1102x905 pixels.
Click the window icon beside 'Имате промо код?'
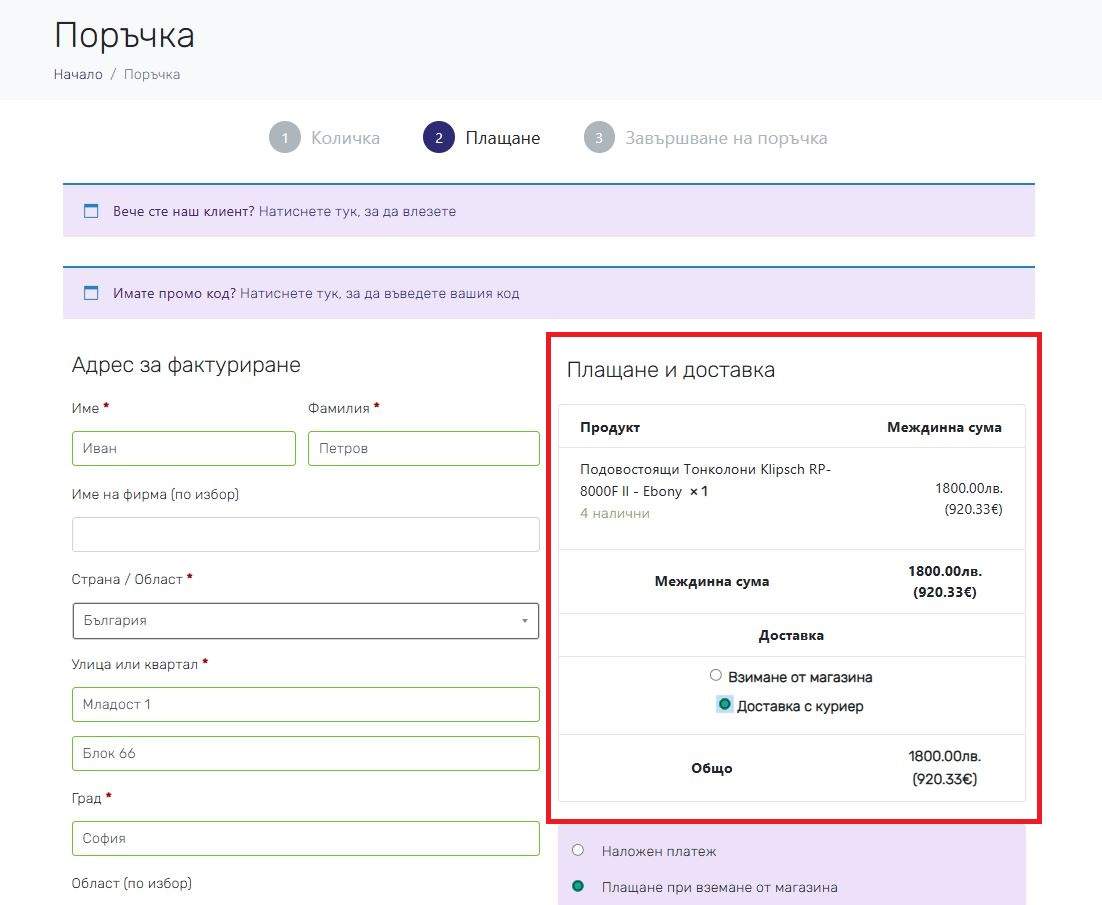[x=91, y=293]
